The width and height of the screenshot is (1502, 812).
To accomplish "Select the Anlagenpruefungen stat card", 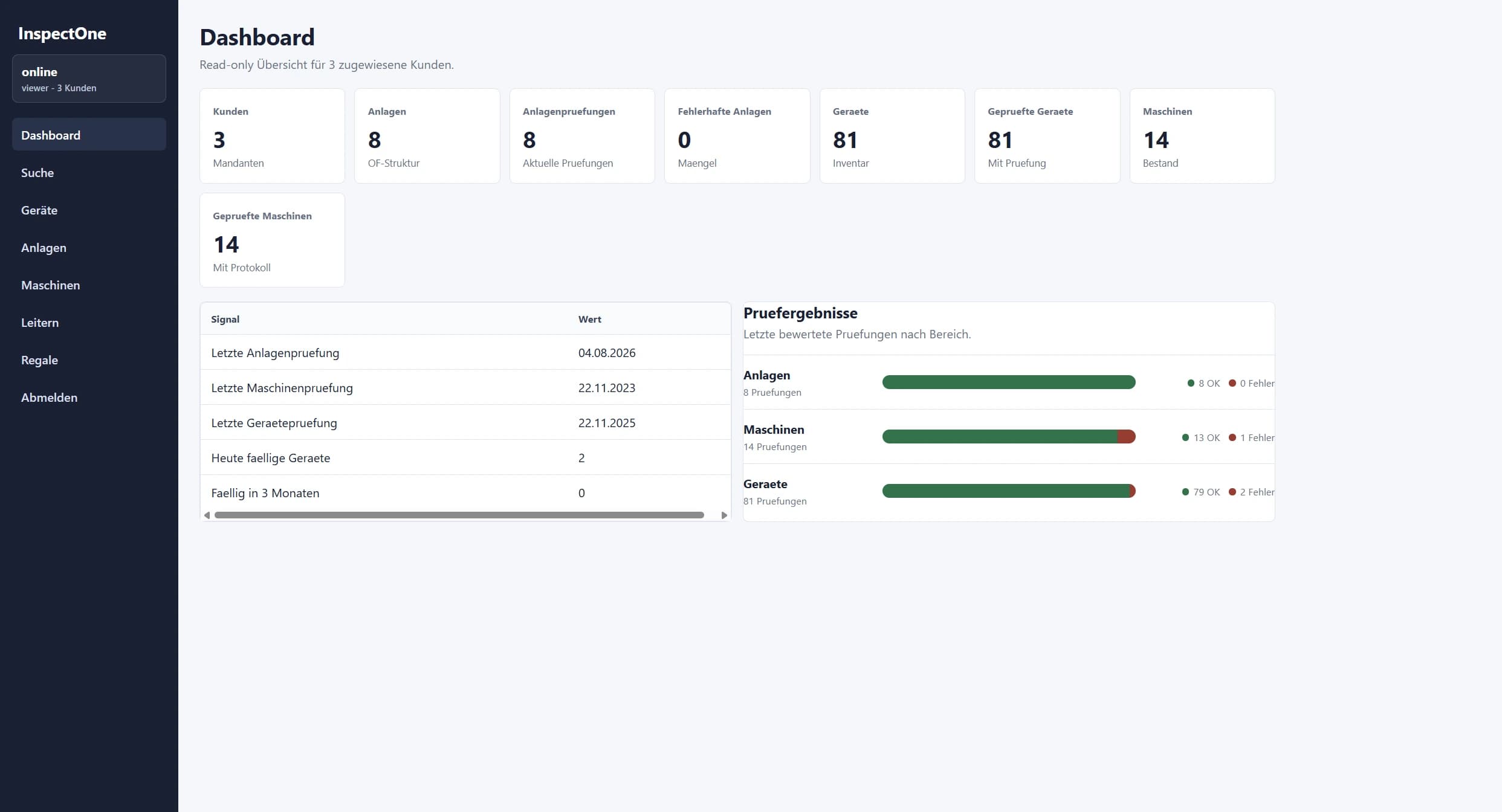I will pyautogui.click(x=582, y=136).
